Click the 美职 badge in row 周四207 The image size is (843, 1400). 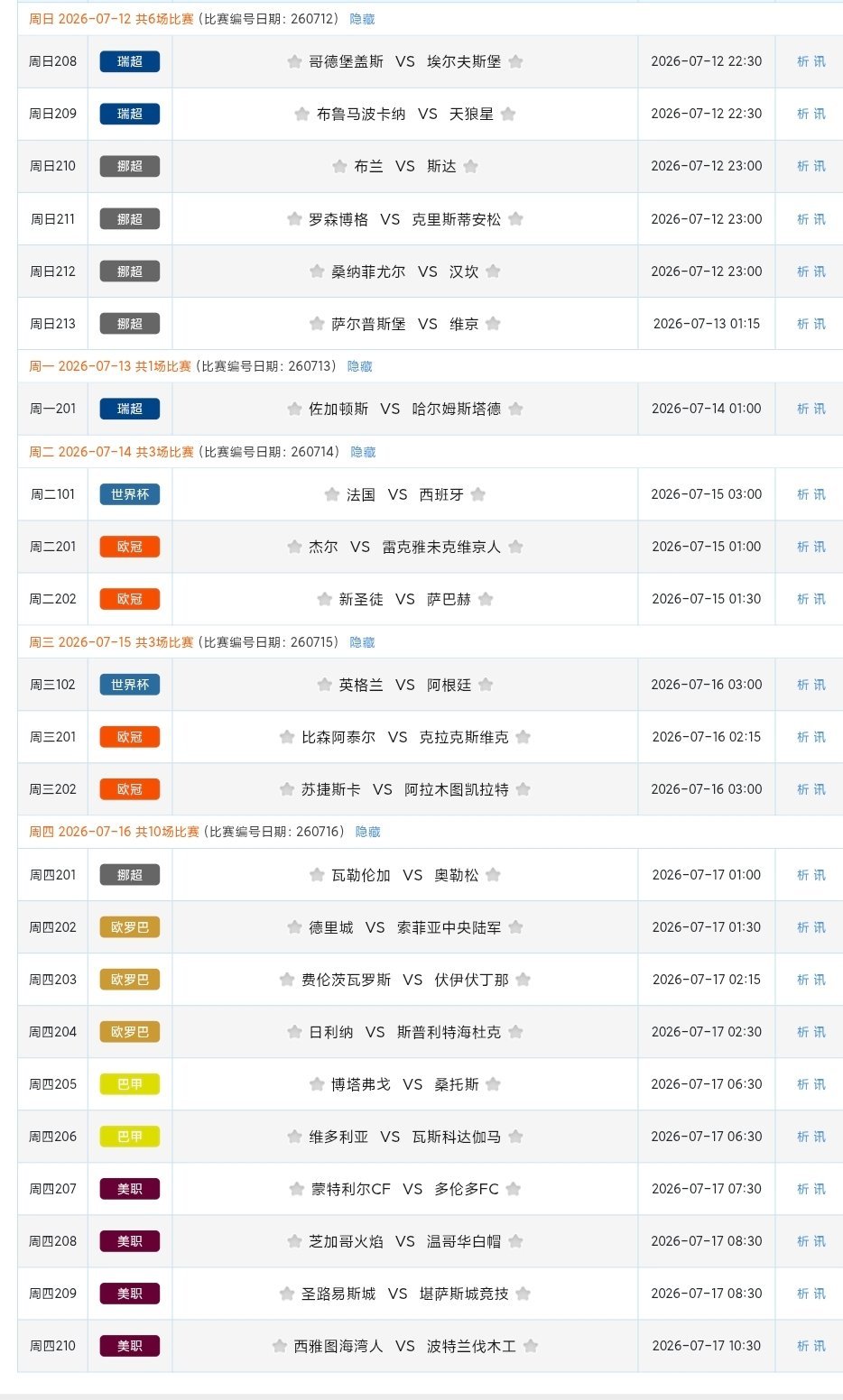130,1189
